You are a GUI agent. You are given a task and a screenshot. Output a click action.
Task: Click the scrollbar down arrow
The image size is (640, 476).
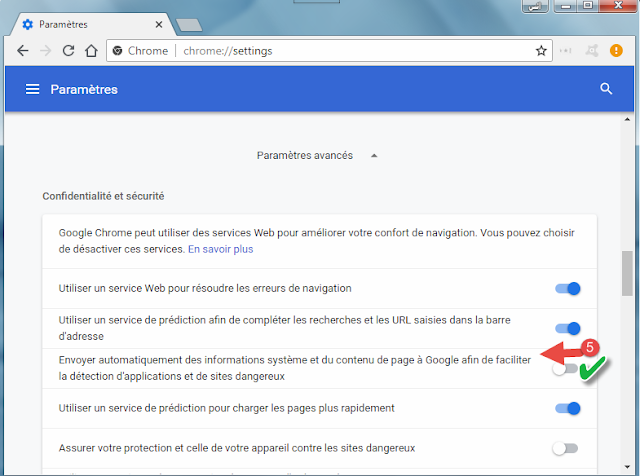click(627, 467)
